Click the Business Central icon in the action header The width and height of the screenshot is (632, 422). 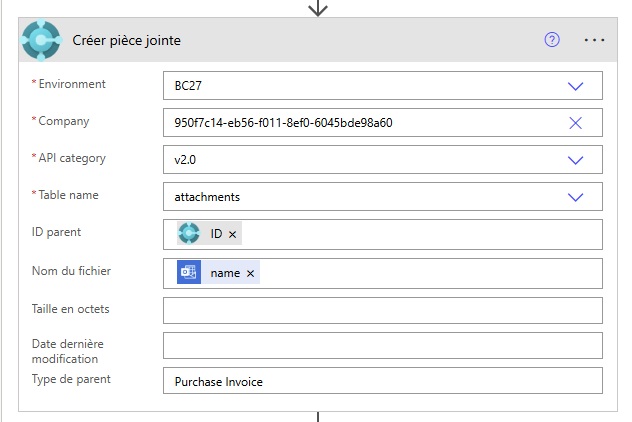41,41
